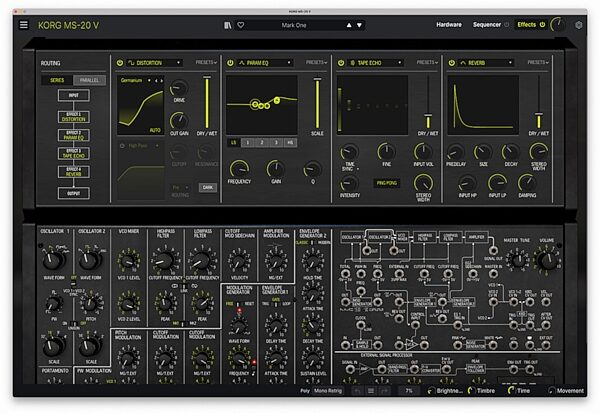Toggle Effects power icon in header
The height and width of the screenshot is (414, 600).
coord(542,24)
